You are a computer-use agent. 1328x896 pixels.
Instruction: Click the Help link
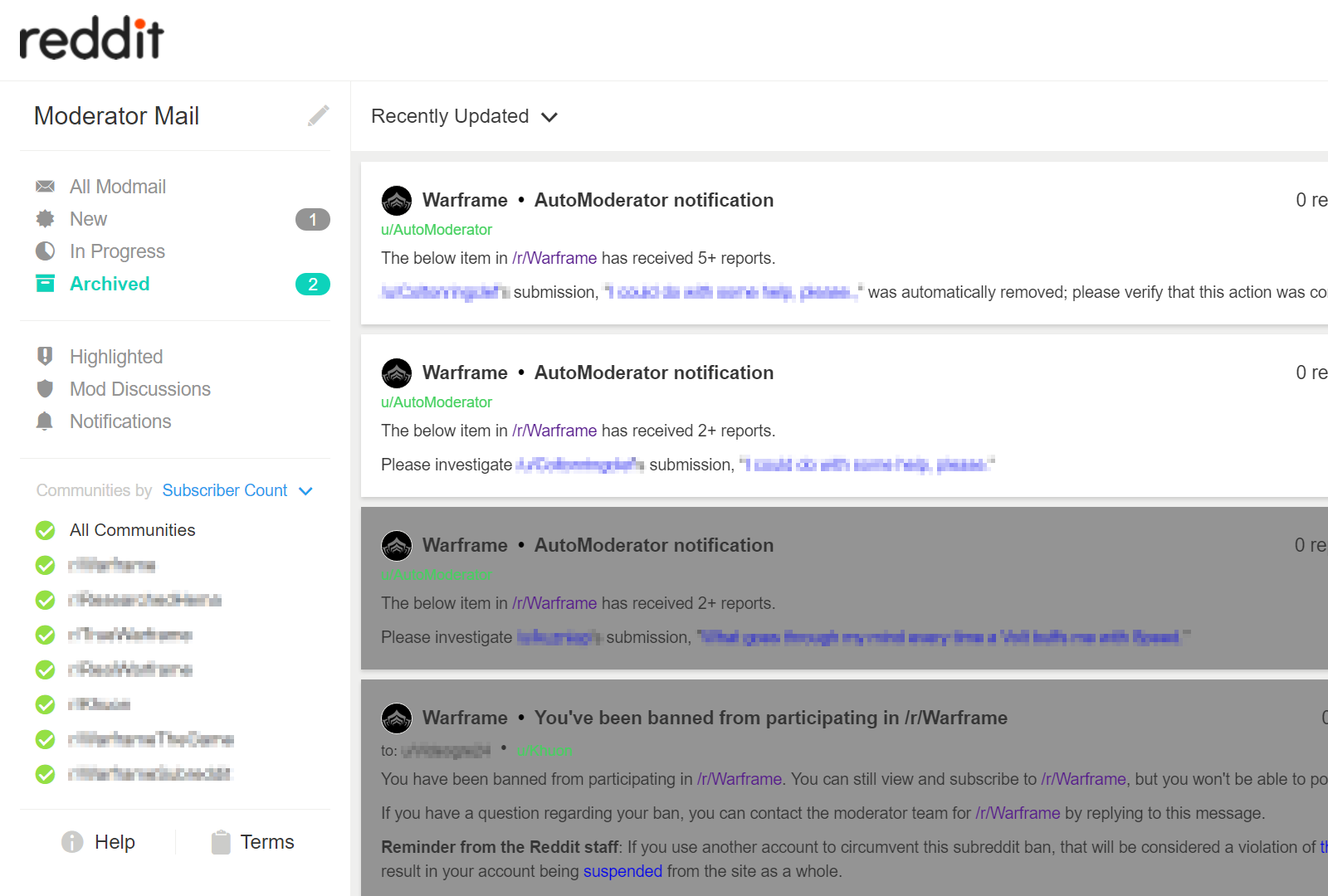(x=115, y=842)
